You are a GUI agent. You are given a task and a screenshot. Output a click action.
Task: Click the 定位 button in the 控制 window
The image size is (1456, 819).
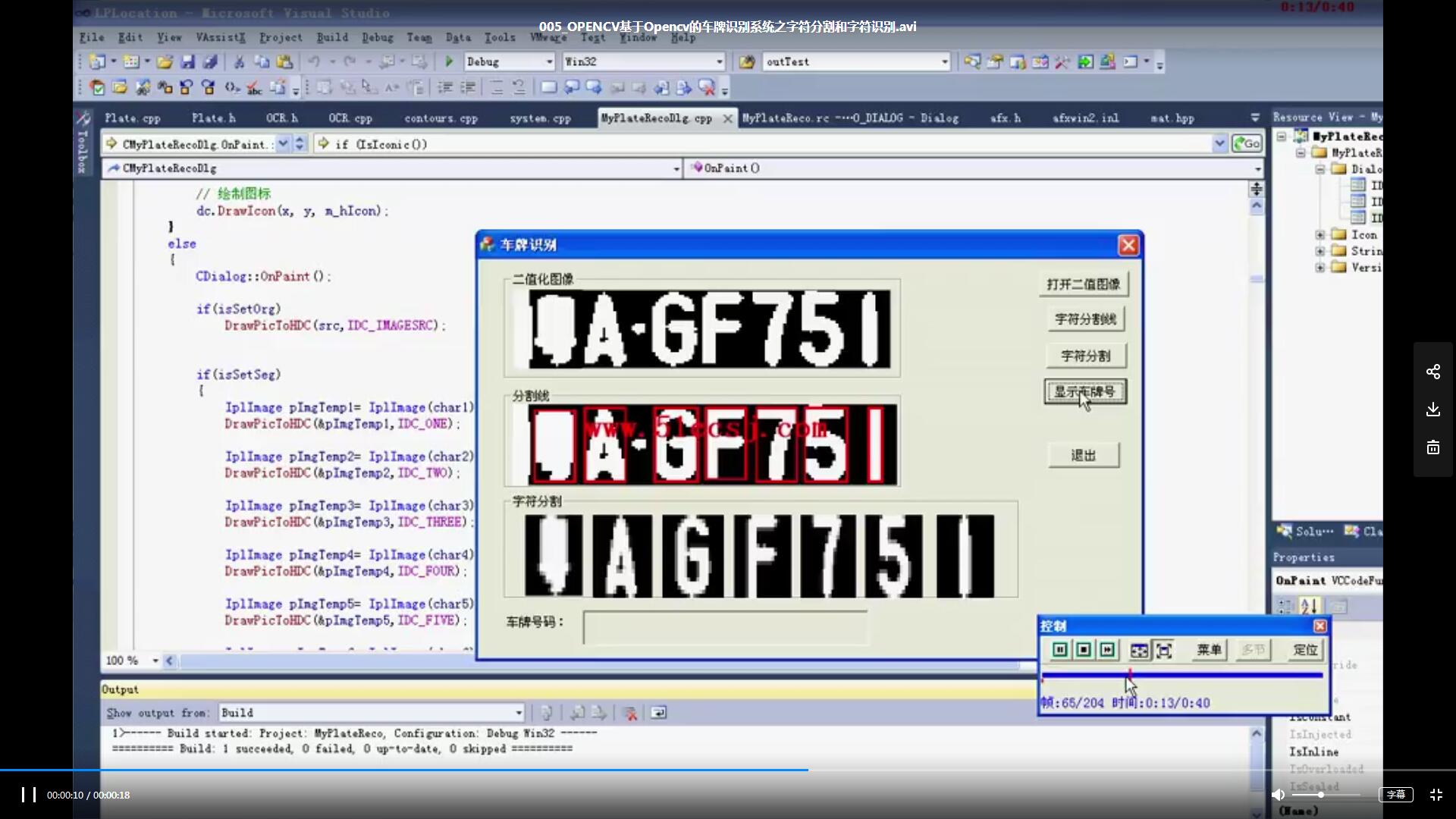(1305, 650)
